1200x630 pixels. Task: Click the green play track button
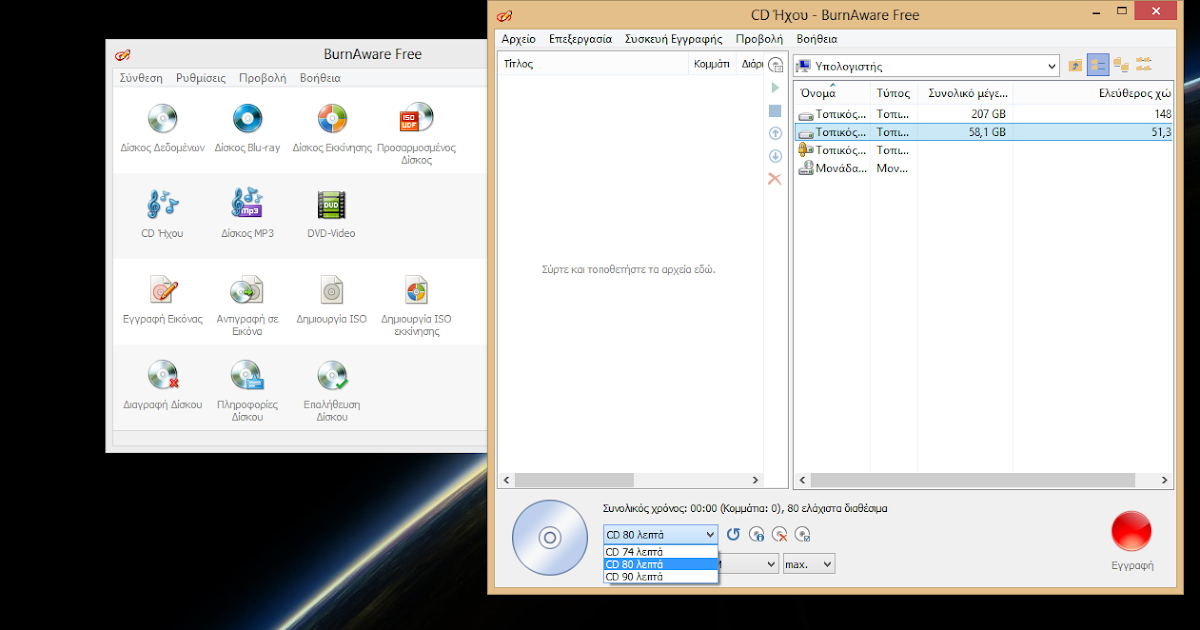(775, 88)
